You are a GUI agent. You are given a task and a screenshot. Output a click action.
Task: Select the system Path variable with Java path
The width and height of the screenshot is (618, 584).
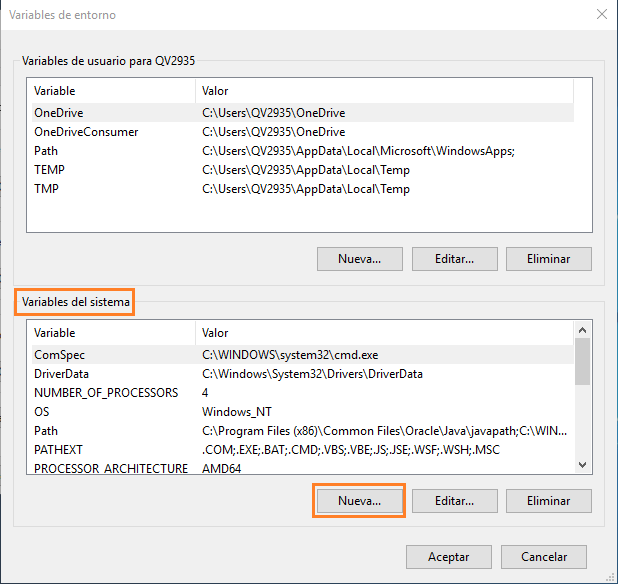click(46, 431)
